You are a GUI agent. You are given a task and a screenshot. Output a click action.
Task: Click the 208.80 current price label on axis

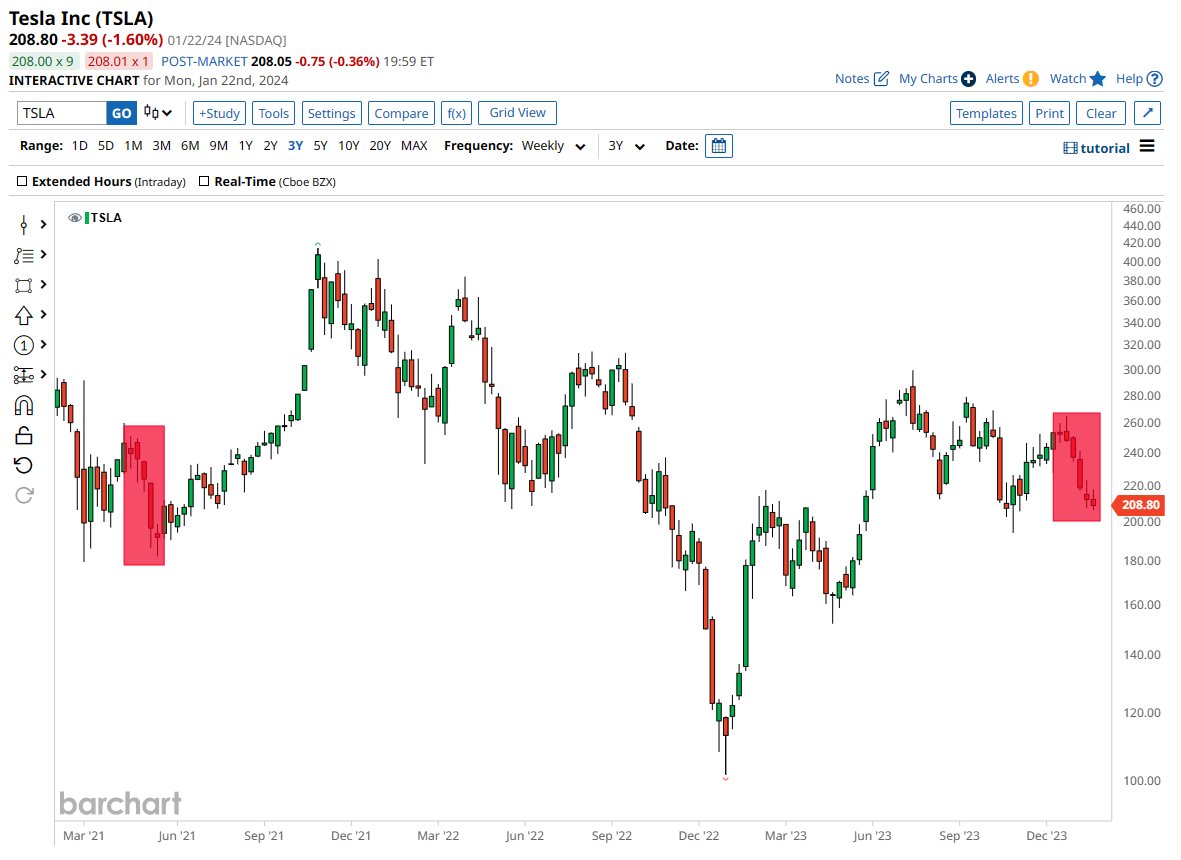coord(1141,505)
